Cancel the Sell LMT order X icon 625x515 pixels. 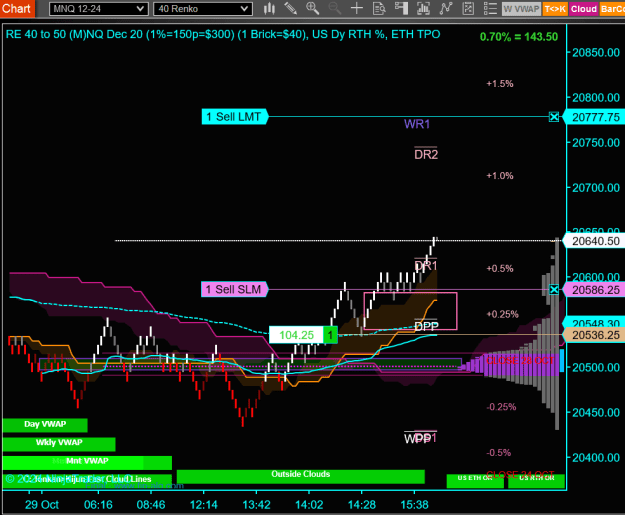coord(554,117)
